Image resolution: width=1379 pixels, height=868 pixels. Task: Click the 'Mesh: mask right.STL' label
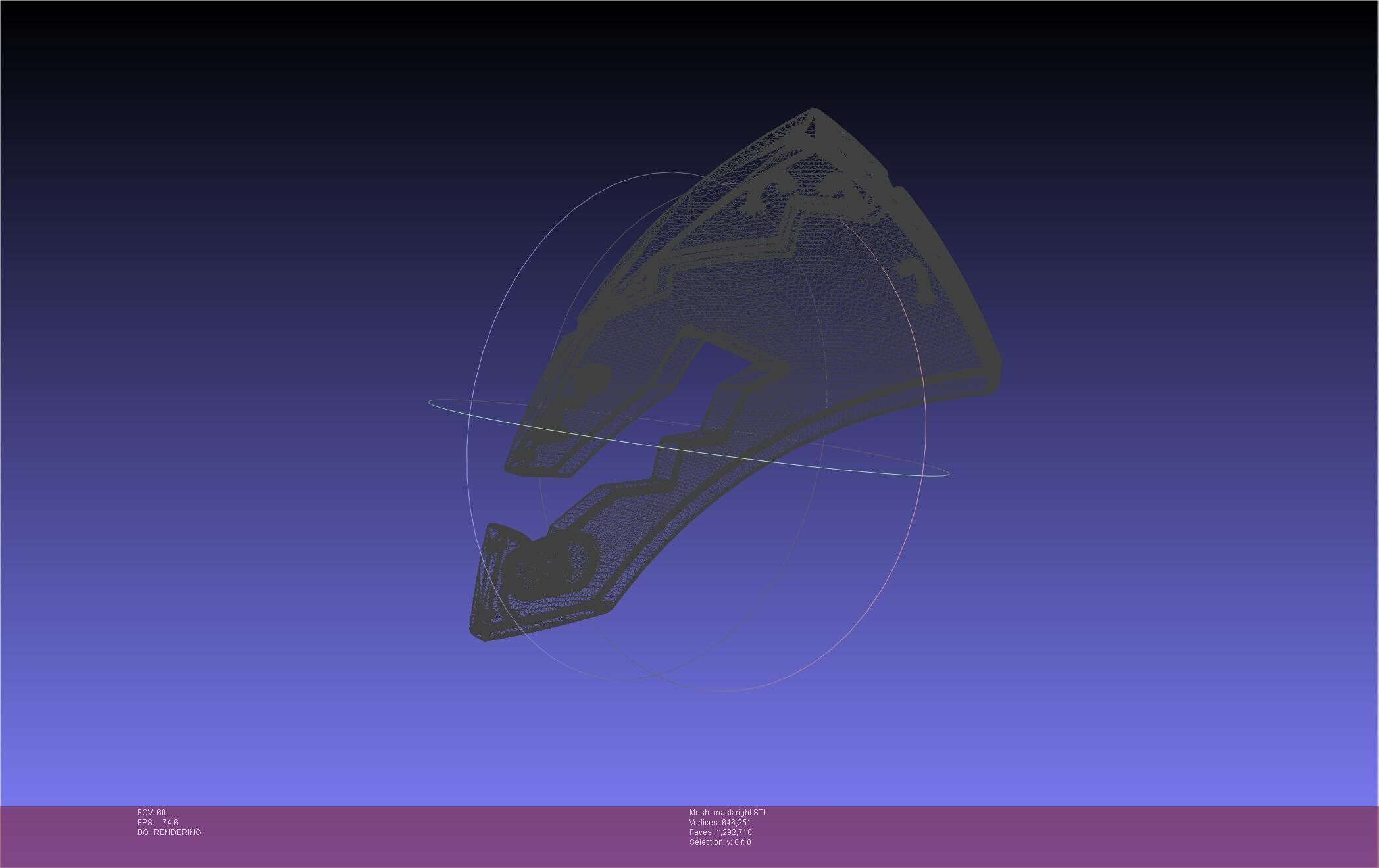728,813
